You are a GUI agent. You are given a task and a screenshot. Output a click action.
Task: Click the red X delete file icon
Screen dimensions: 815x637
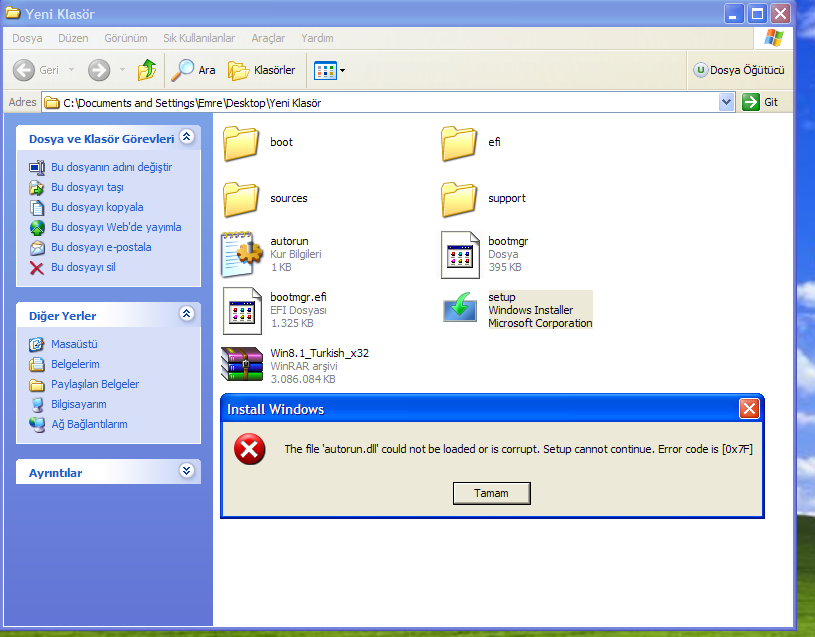(37, 268)
